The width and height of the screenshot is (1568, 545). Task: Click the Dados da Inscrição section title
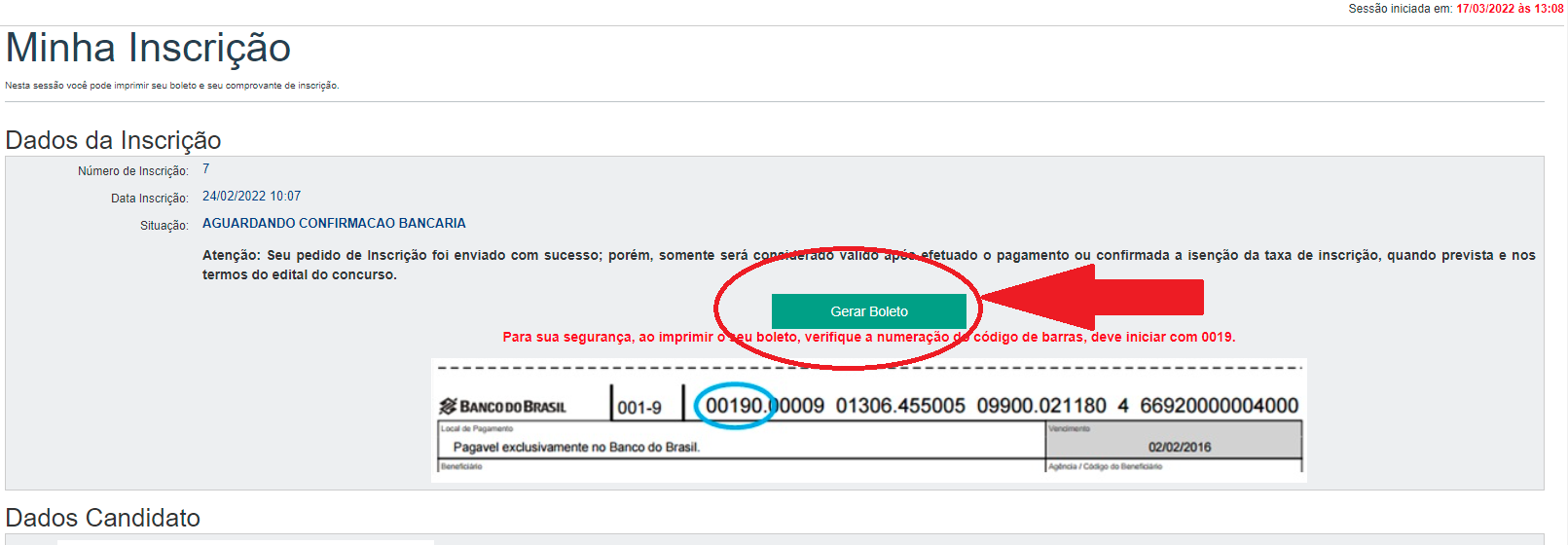(x=113, y=140)
